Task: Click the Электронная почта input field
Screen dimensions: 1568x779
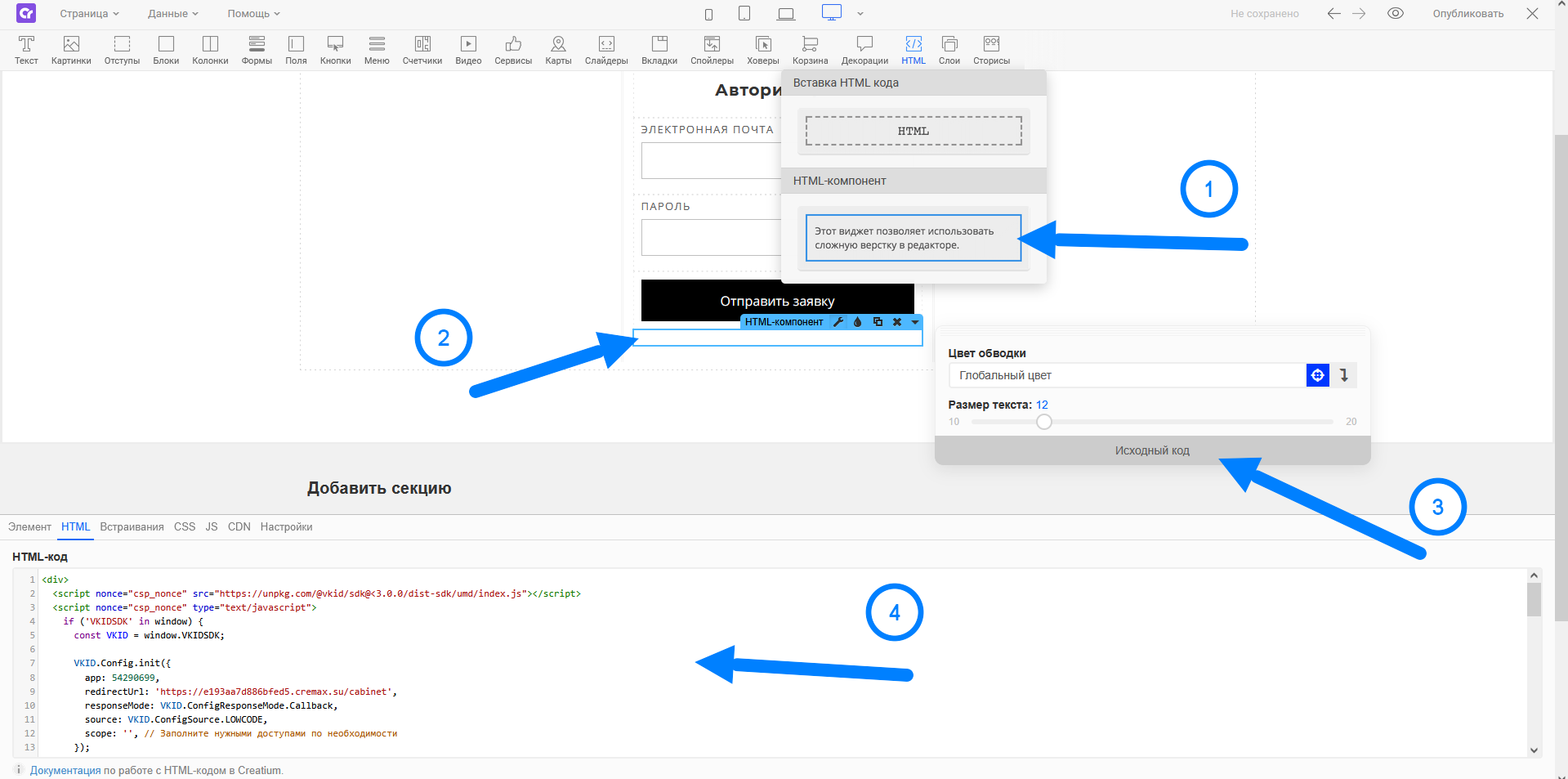Action: click(x=712, y=161)
